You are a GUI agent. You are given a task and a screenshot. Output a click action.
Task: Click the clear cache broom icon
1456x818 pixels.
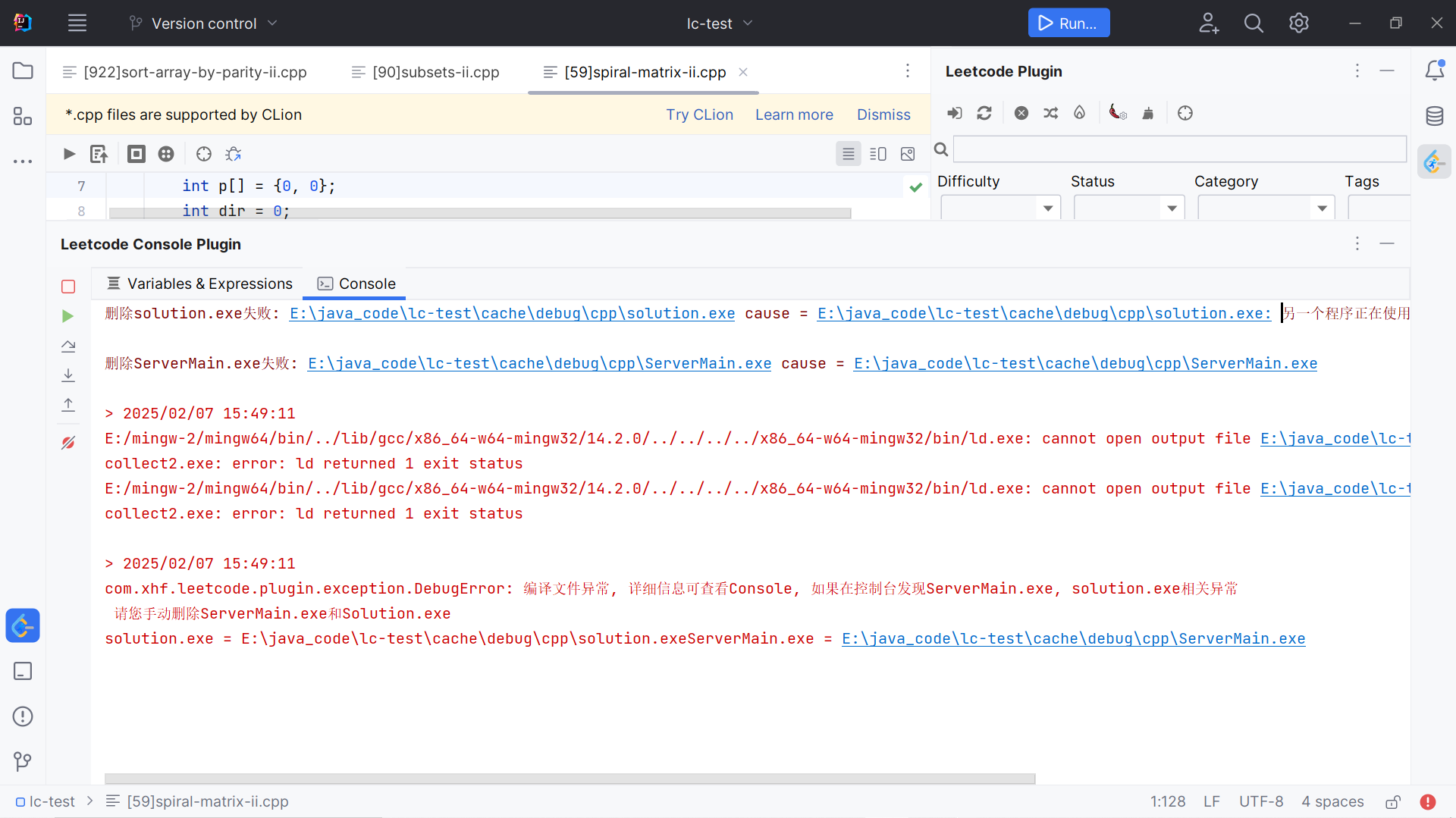1148,113
